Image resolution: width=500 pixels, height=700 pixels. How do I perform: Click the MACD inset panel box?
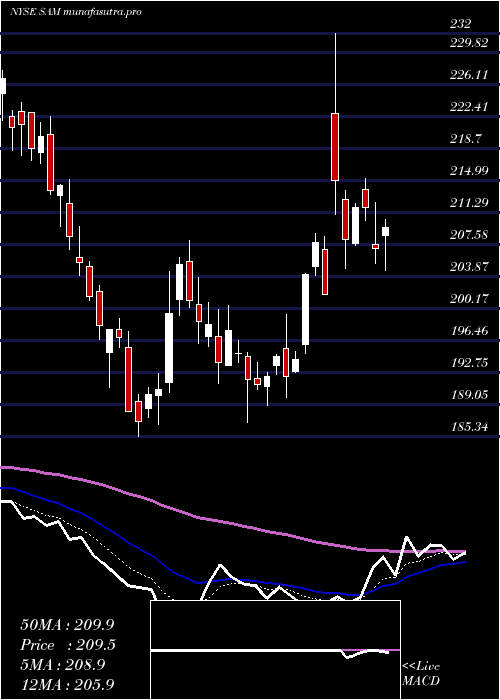click(275, 650)
